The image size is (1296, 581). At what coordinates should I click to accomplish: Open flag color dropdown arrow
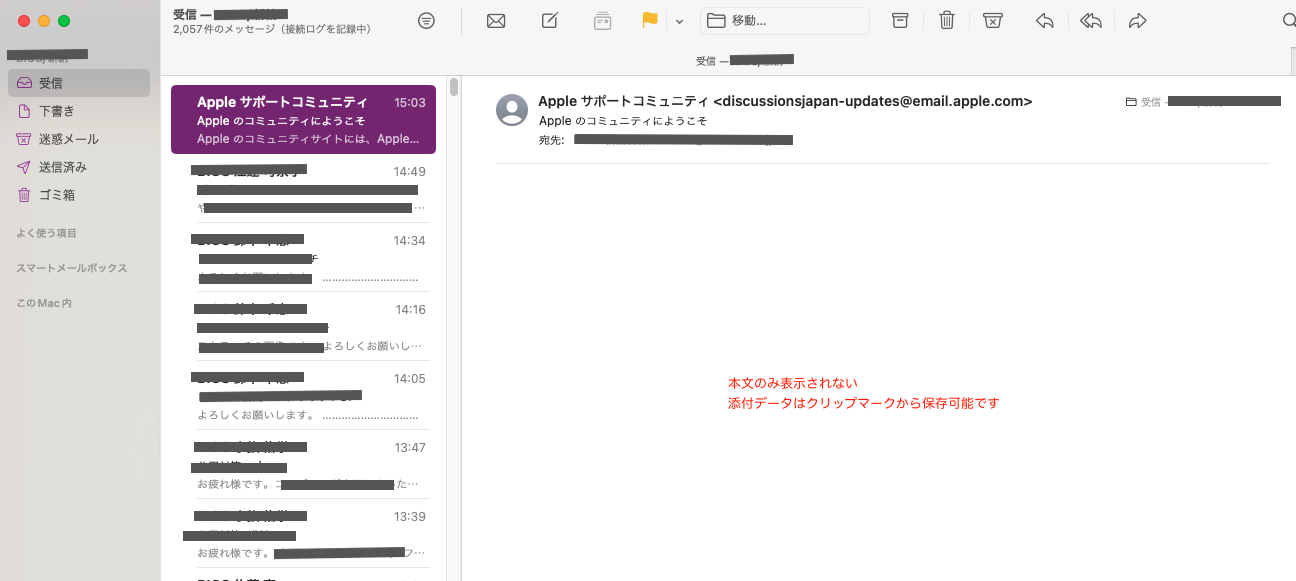(x=679, y=21)
